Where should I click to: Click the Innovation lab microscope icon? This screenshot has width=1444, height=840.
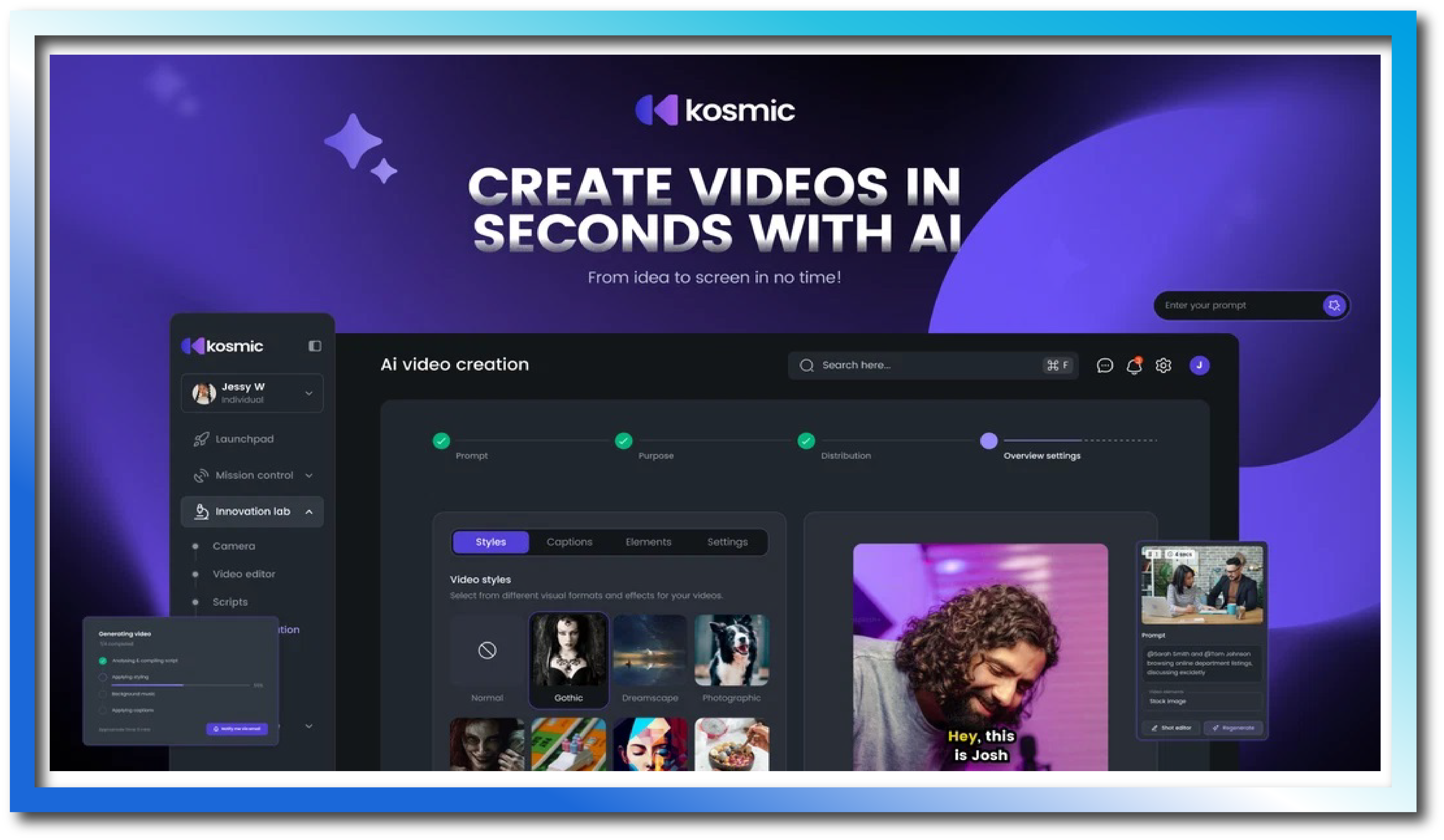coord(200,511)
